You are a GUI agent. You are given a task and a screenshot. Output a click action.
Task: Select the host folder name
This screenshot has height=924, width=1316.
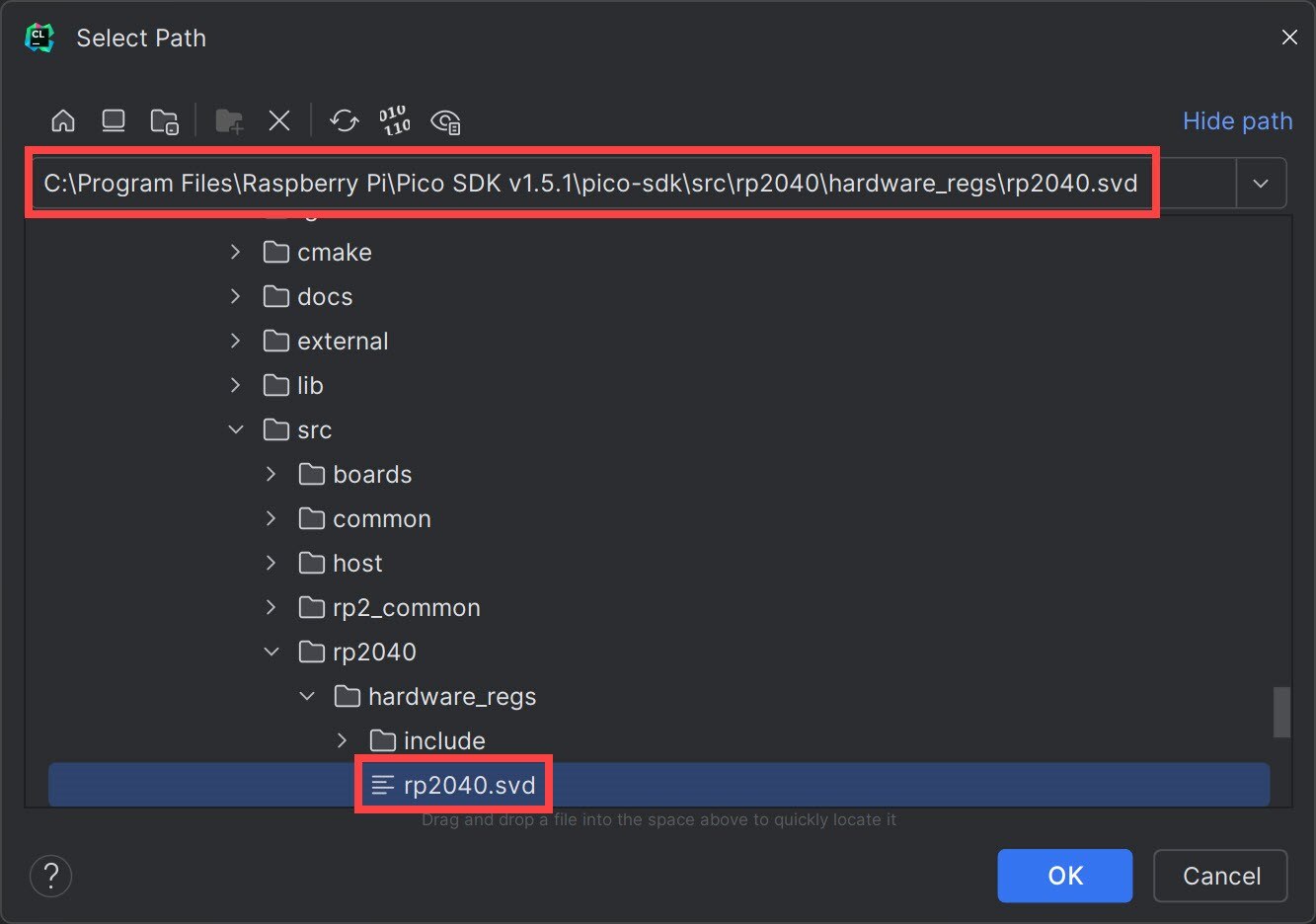tap(357, 564)
